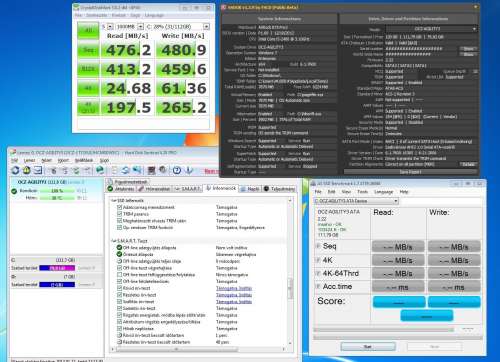The width and height of the screenshot is (500, 362).
Task: Open the Riport menu in Hard Disk Sentinel
Action: coord(63,161)
